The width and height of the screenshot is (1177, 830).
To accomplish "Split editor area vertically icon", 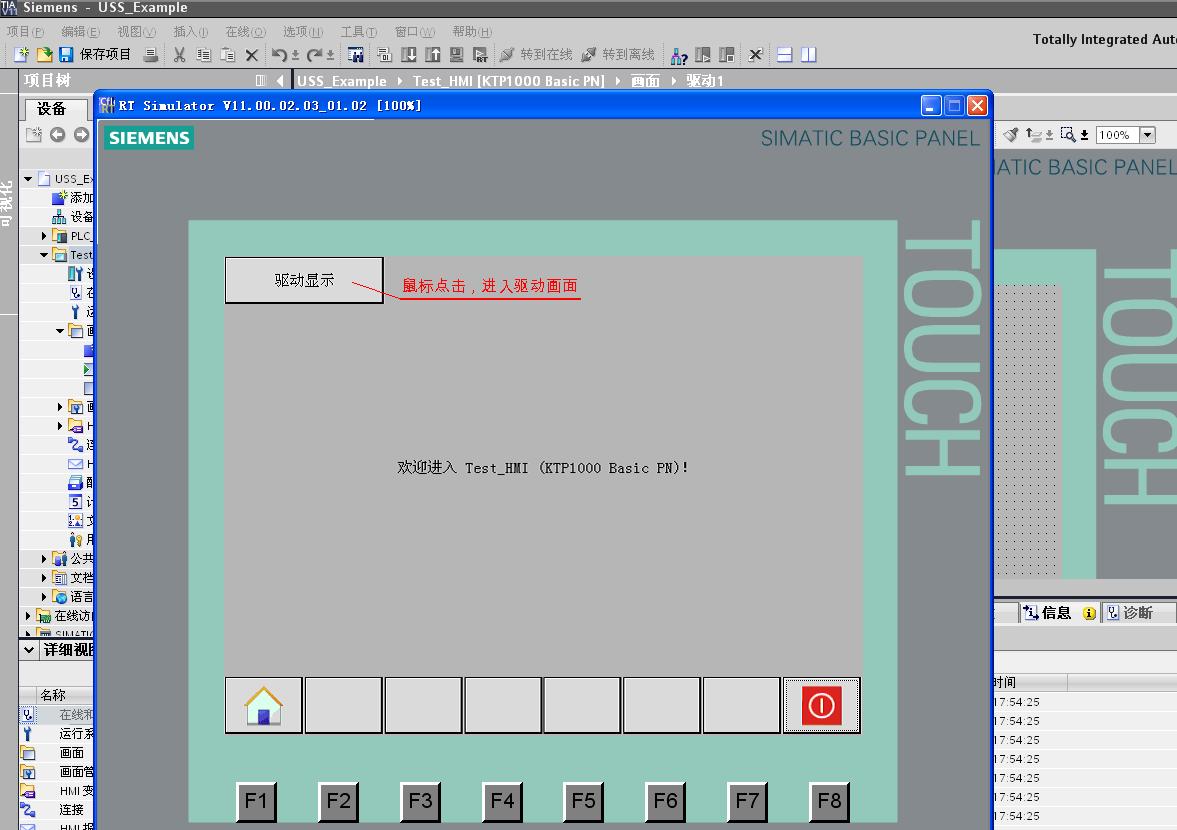I will click(x=808, y=54).
